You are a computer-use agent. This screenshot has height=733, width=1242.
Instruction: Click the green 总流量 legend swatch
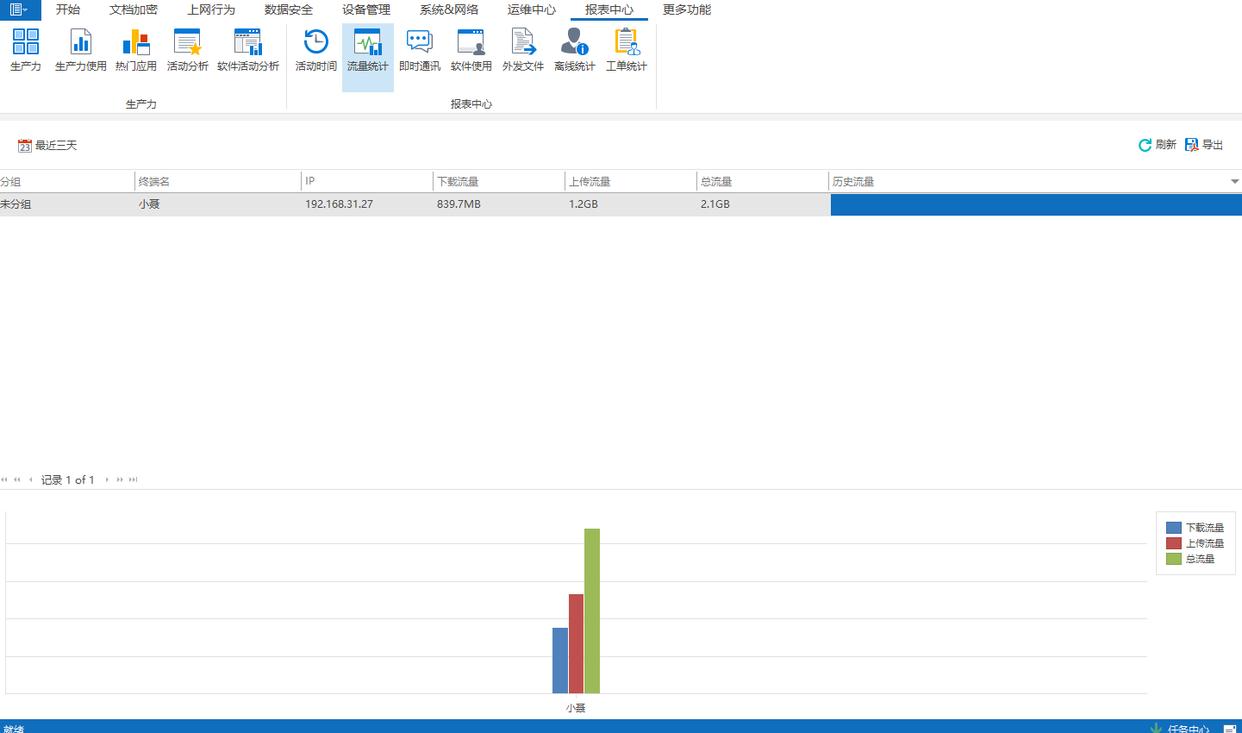[1173, 559]
